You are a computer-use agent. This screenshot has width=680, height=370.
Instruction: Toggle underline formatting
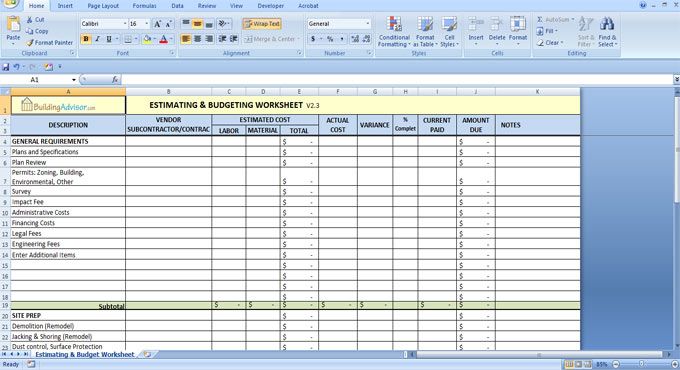click(x=109, y=39)
